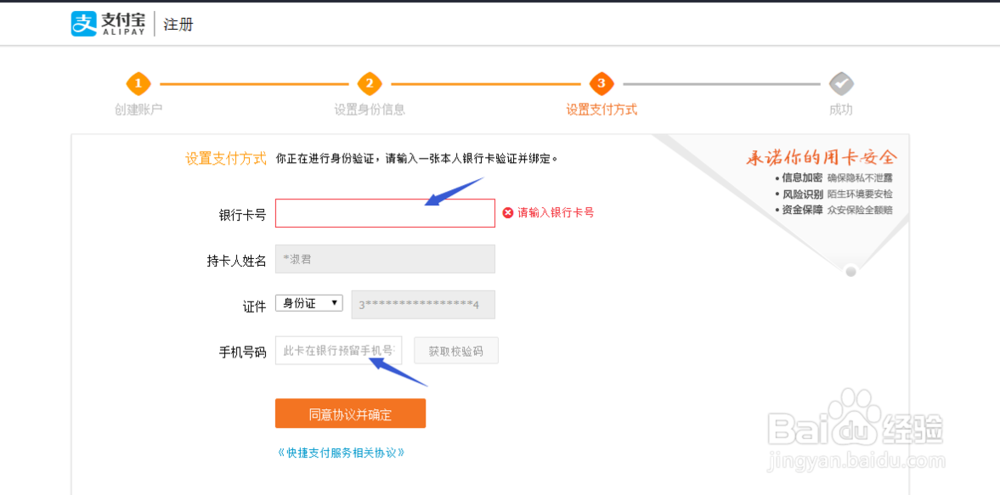Image resolution: width=1000 pixels, height=495 pixels.
Task: Click the step 2 orange badge
Action: [369, 84]
